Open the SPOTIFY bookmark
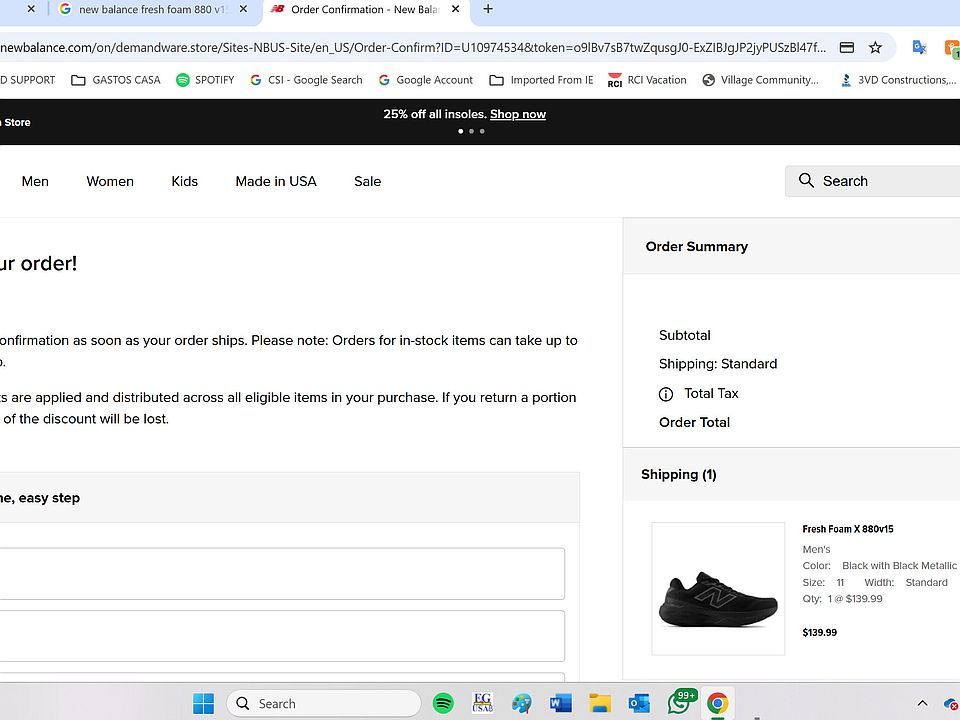This screenshot has width=960, height=720. 205,80
